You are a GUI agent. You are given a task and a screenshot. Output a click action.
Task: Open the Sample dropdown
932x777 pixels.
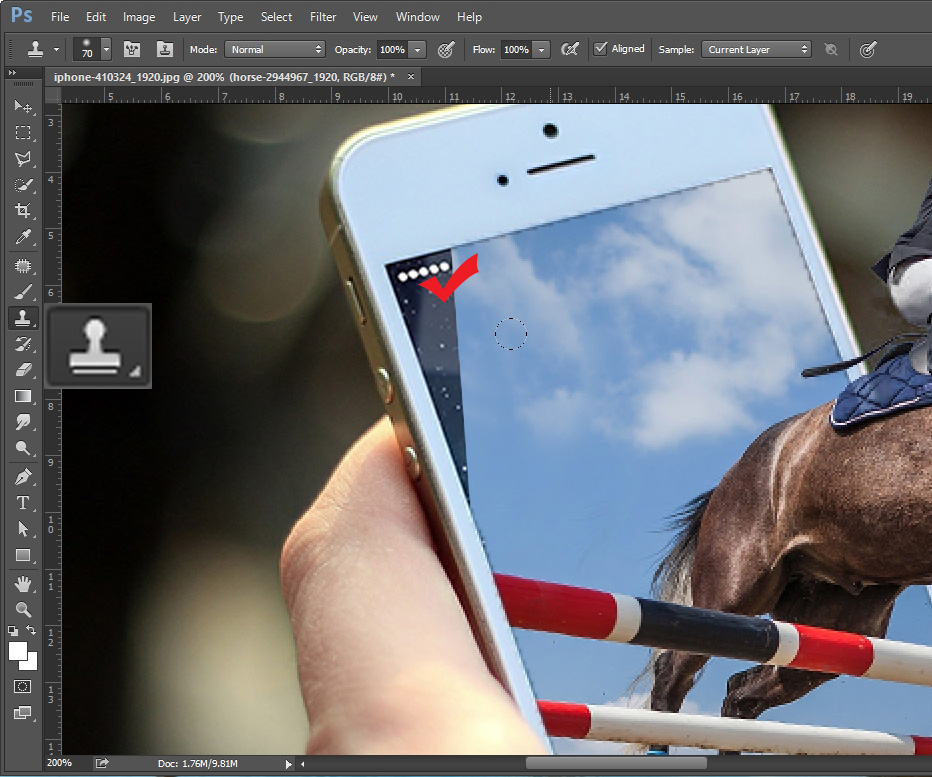tap(755, 48)
